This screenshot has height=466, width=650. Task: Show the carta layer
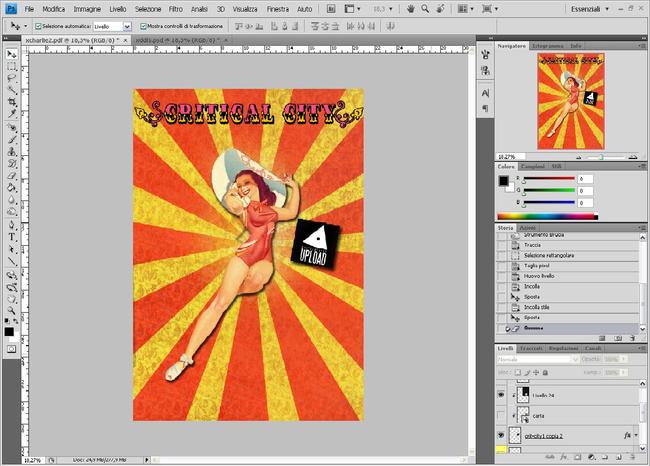click(501, 415)
